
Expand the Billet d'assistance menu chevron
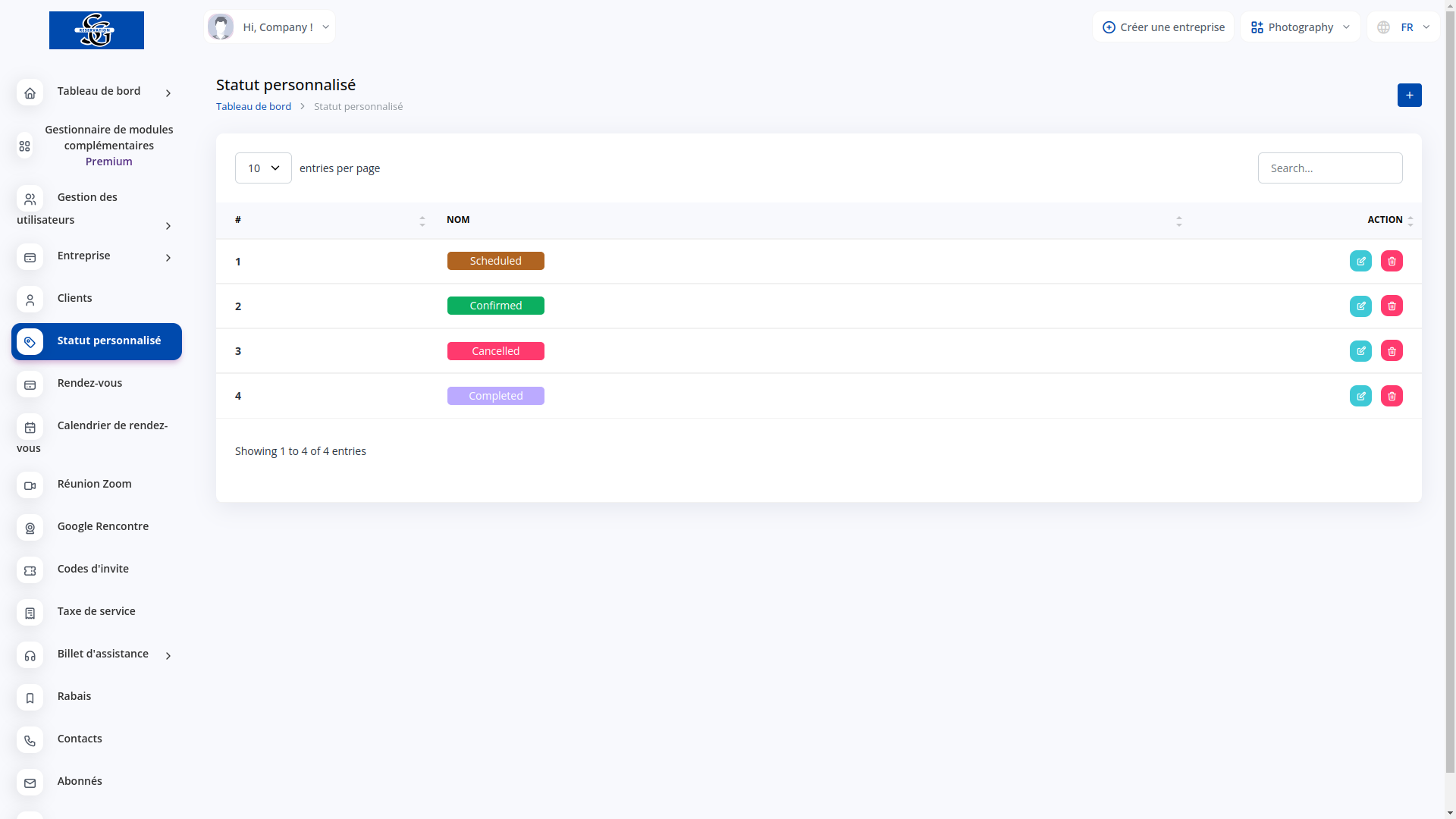point(168,655)
